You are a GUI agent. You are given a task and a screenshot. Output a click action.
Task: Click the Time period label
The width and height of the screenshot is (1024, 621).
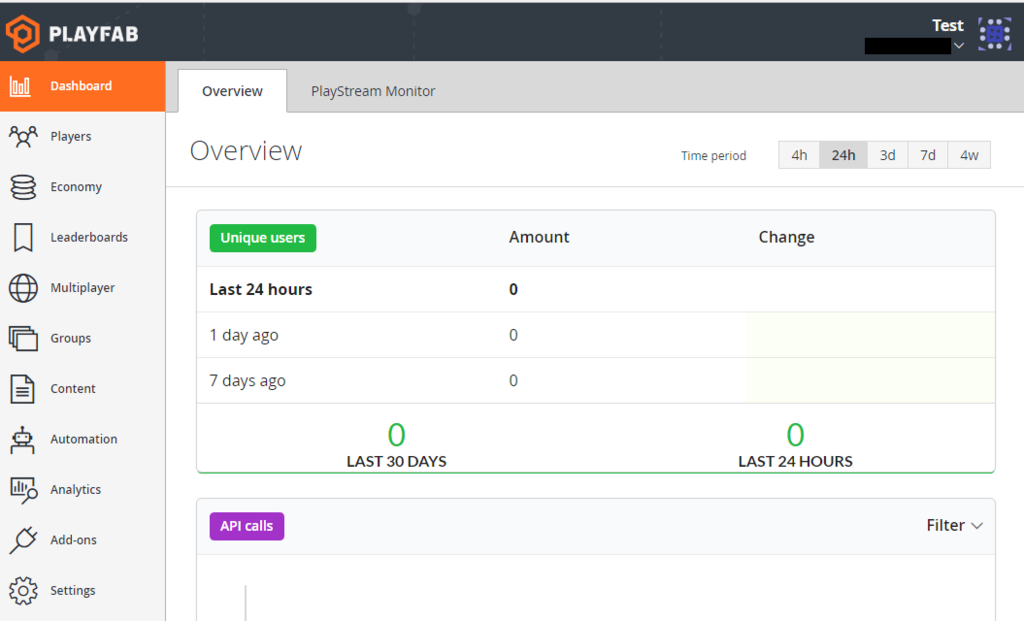coord(713,156)
